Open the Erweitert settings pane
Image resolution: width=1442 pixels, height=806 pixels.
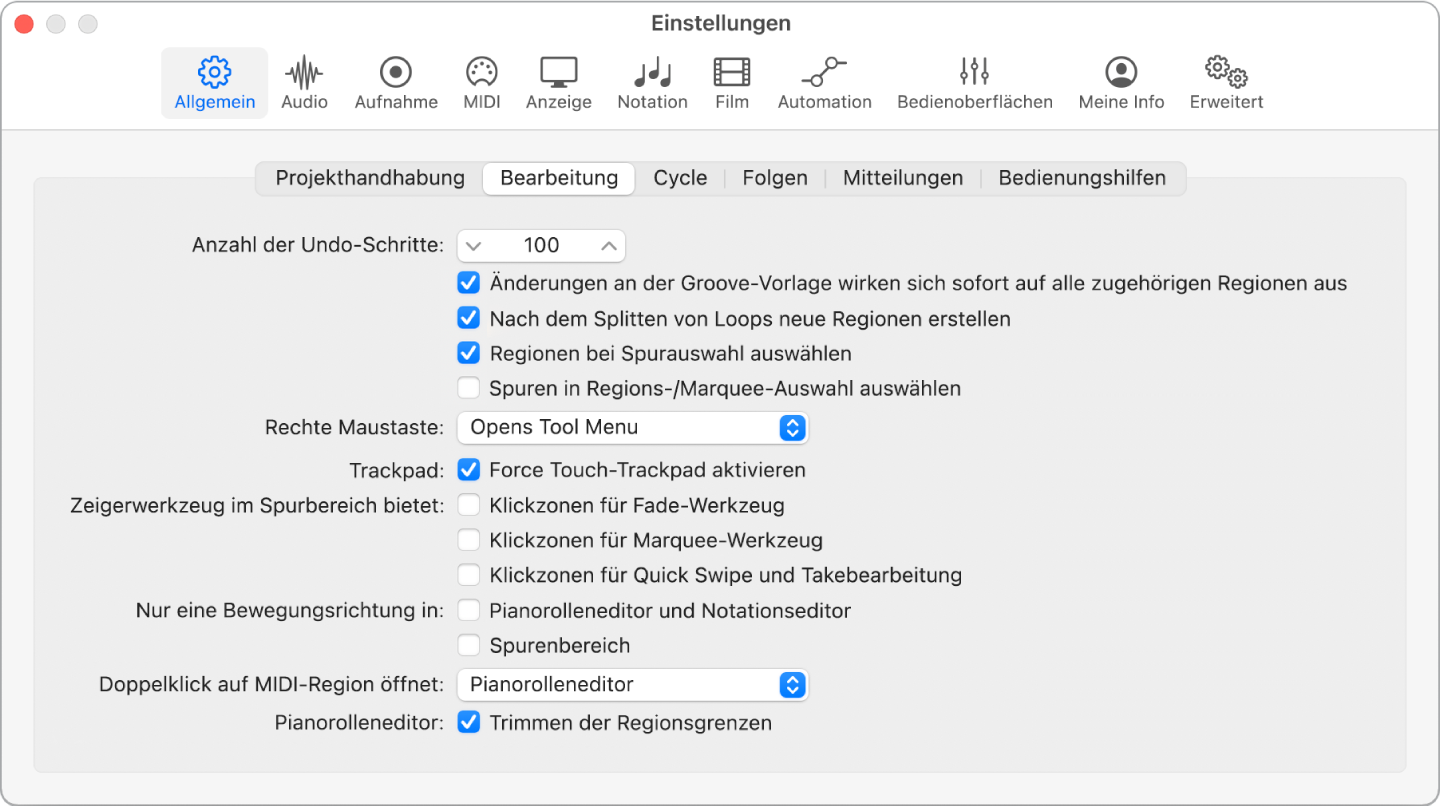pyautogui.click(x=1225, y=82)
